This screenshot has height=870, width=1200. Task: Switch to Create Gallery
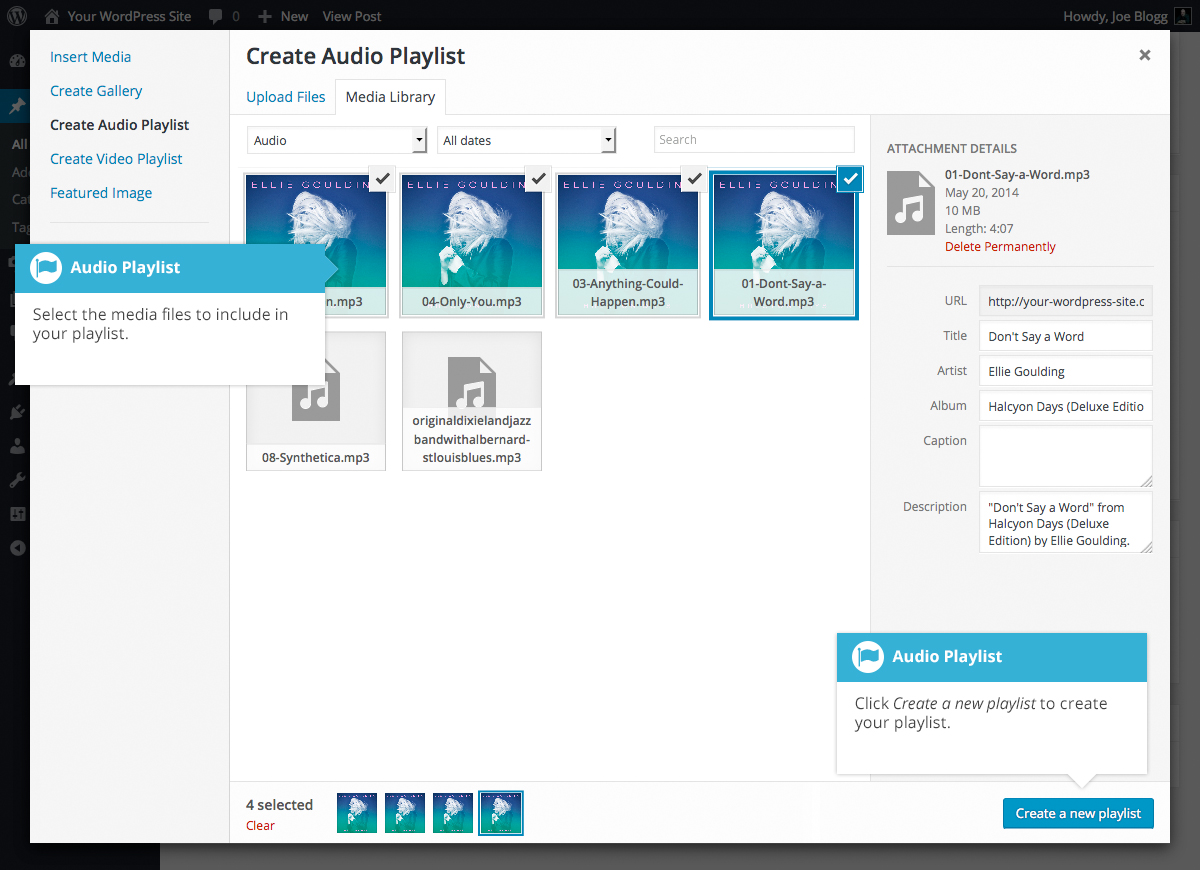(96, 91)
